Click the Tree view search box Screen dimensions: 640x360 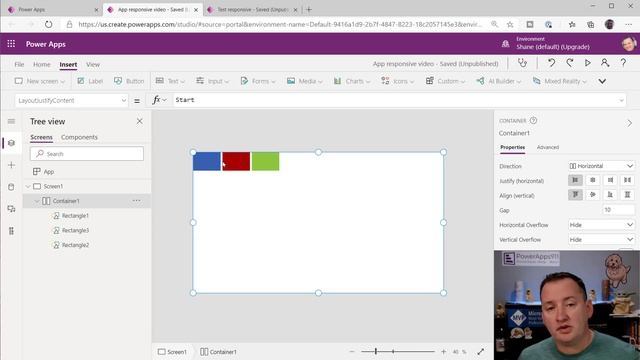(87, 154)
